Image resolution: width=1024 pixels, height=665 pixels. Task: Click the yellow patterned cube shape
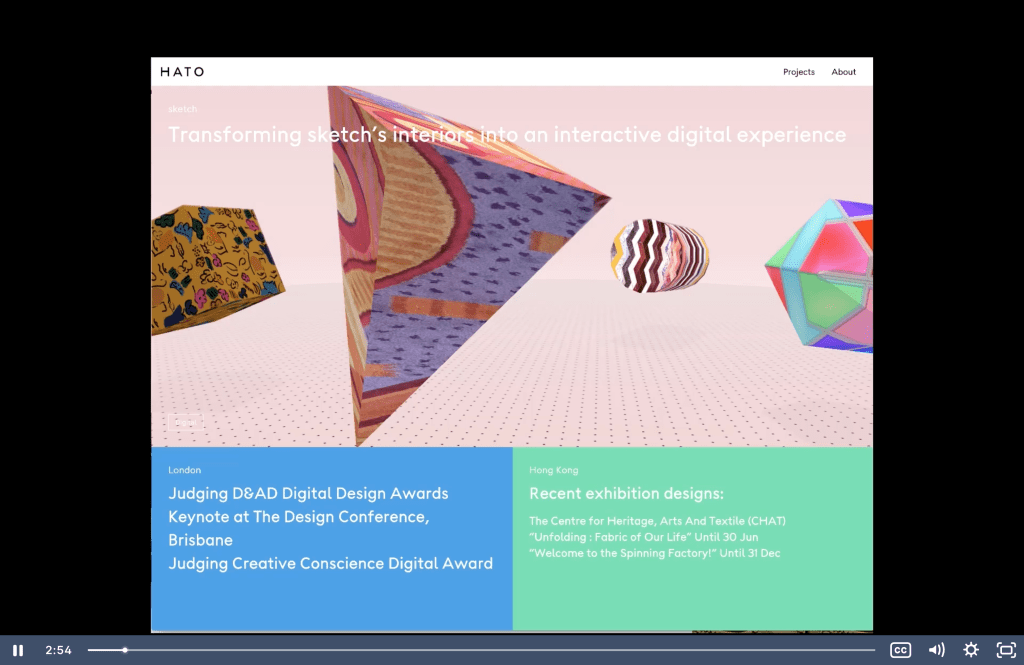coord(210,265)
